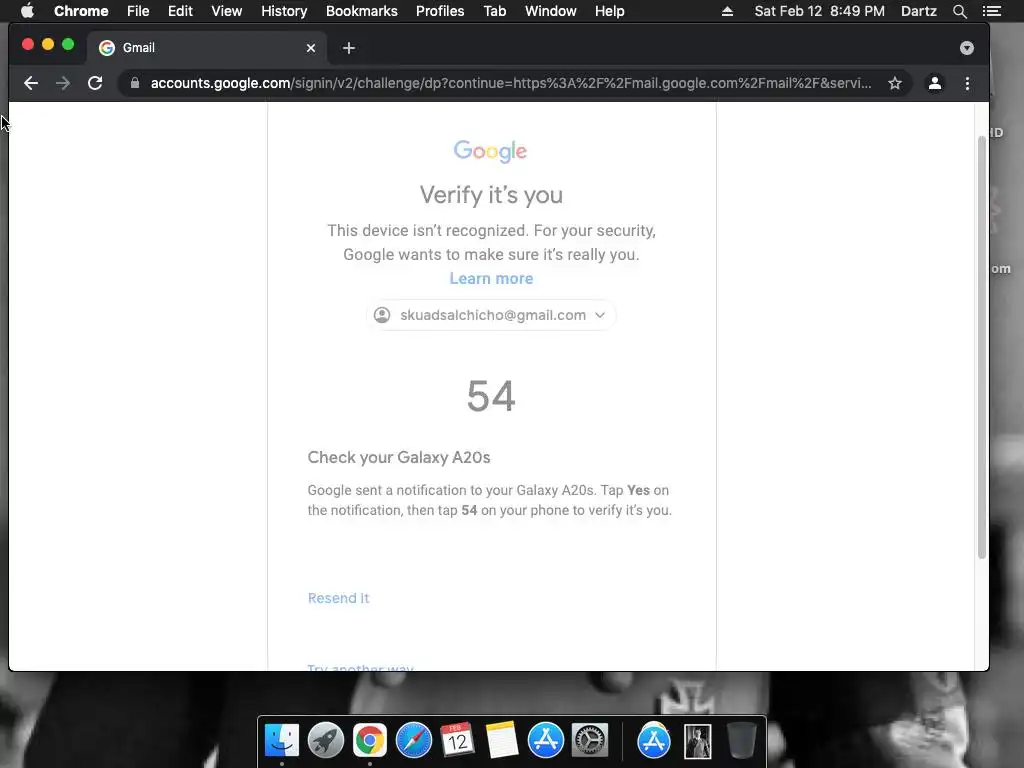Open Chrome's three-dot menu
The height and width of the screenshot is (768, 1024).
(967, 83)
